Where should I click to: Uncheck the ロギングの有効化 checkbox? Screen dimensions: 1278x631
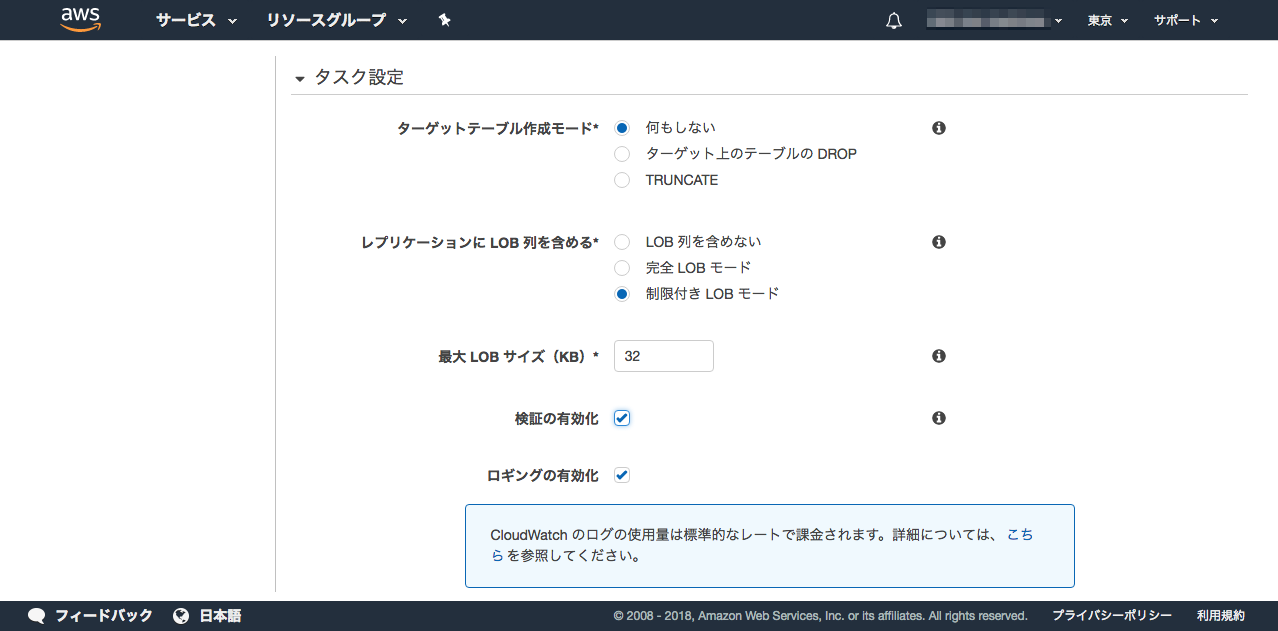pos(622,475)
